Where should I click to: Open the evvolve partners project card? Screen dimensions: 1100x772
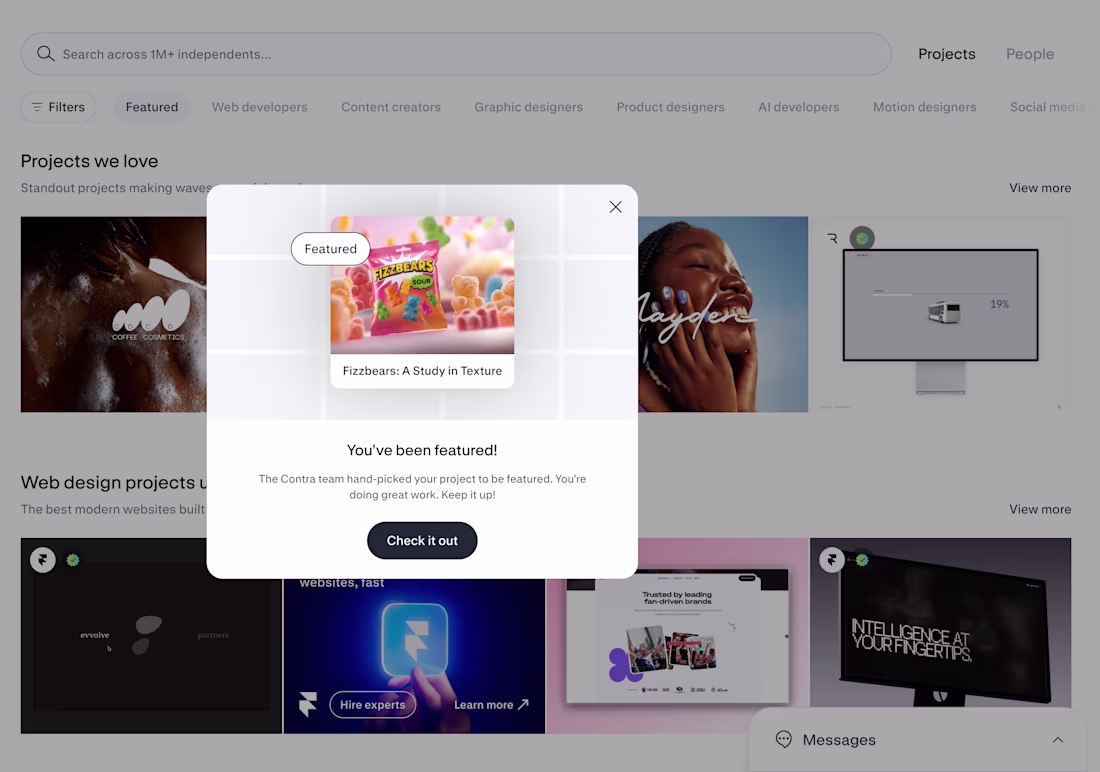click(151, 636)
